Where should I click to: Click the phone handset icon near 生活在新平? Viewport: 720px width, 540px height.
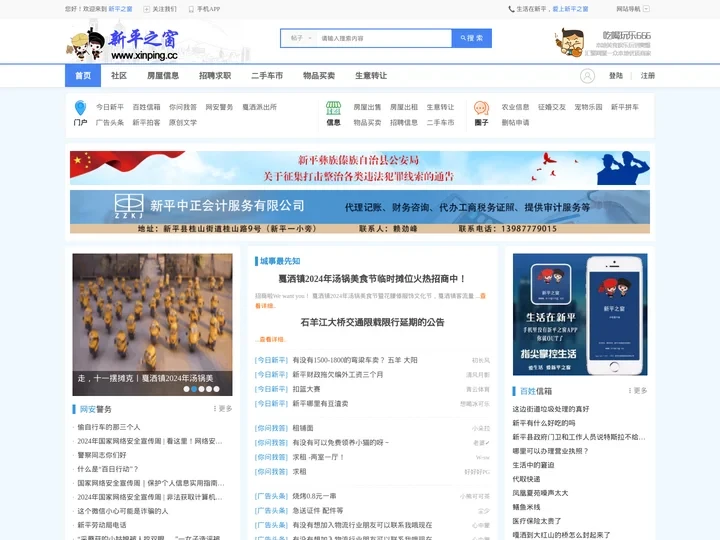pos(511,9)
